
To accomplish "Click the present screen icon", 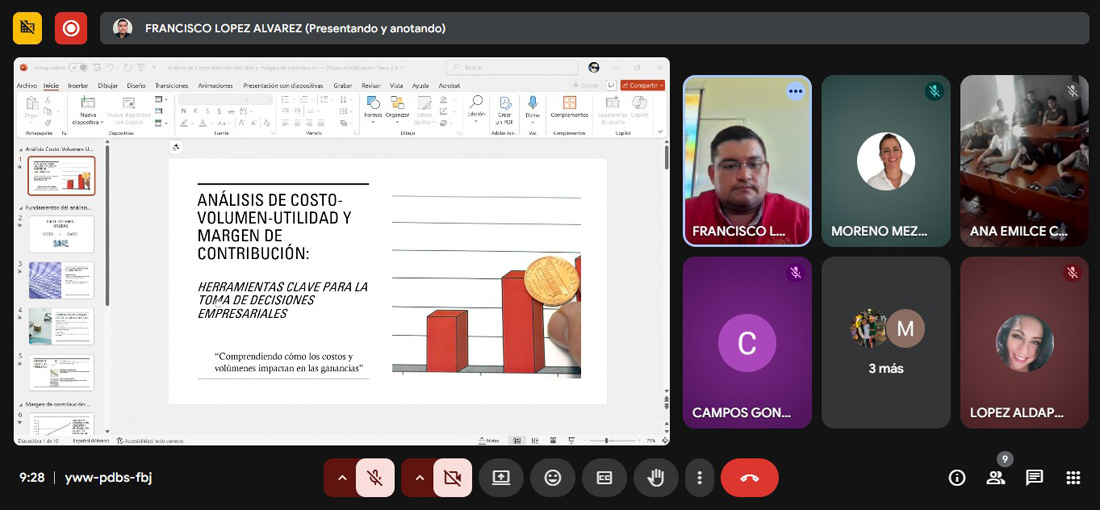I will pyautogui.click(x=500, y=478).
